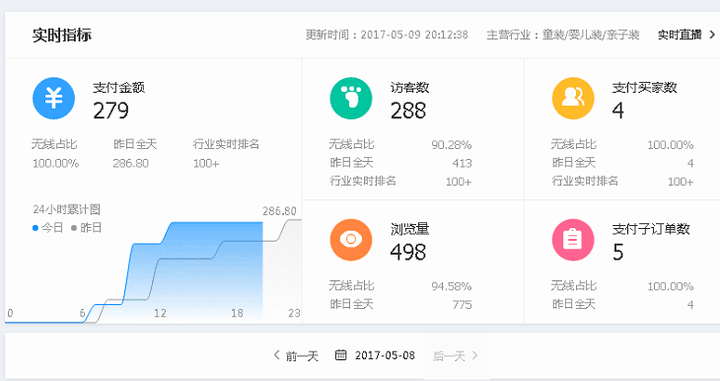720x381 pixels.
Task: Click the 支付金额 label
Action: (119, 87)
